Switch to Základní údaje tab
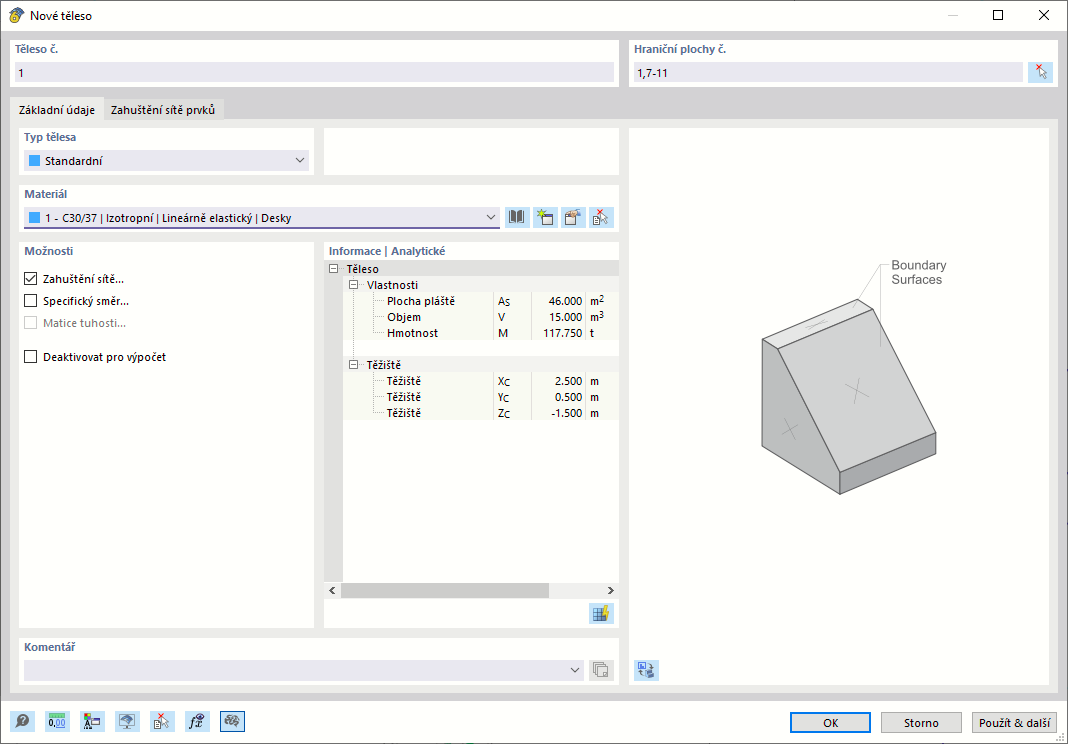1068x744 pixels. [x=57, y=110]
